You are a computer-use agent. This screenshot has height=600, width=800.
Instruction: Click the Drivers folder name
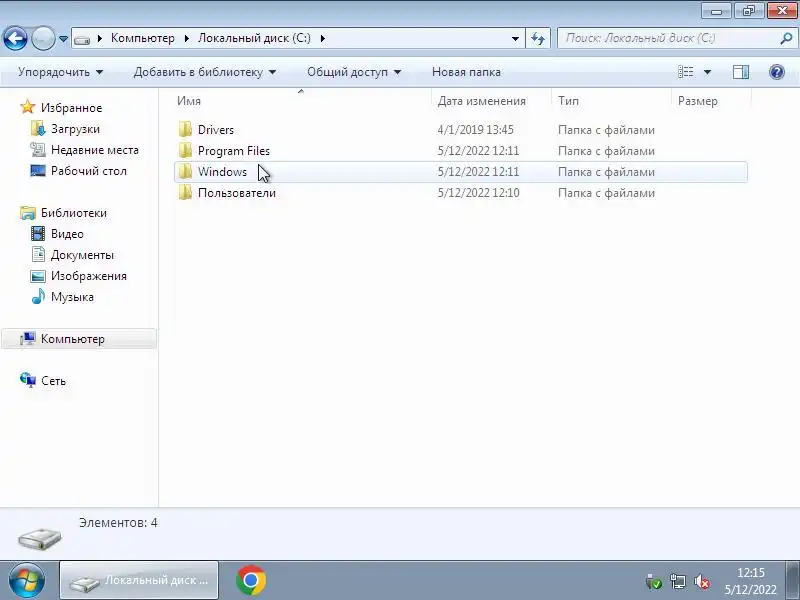tap(216, 130)
